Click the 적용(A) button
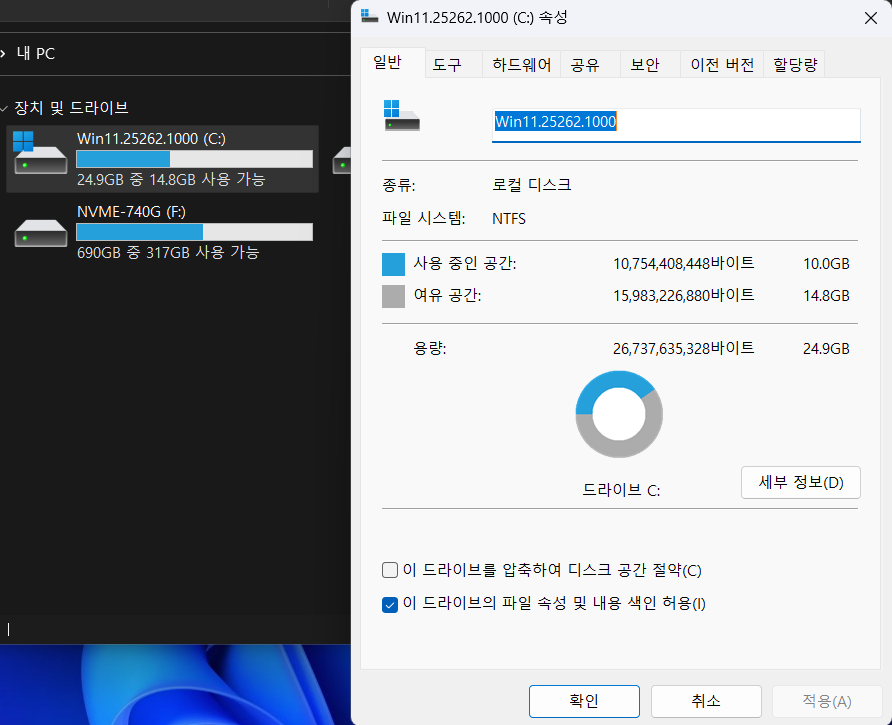Screen dimensions: 892x725 click(827, 701)
